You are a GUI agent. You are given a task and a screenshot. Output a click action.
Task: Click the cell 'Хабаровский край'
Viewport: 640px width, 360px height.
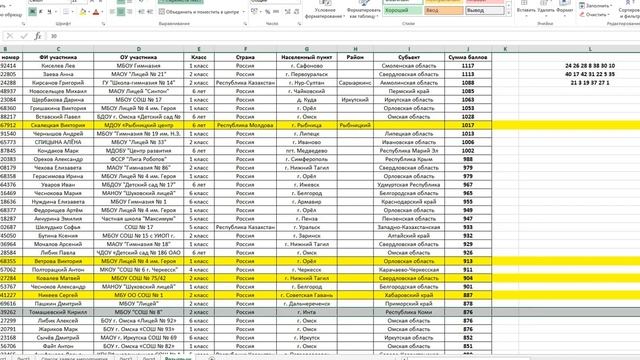409,295
